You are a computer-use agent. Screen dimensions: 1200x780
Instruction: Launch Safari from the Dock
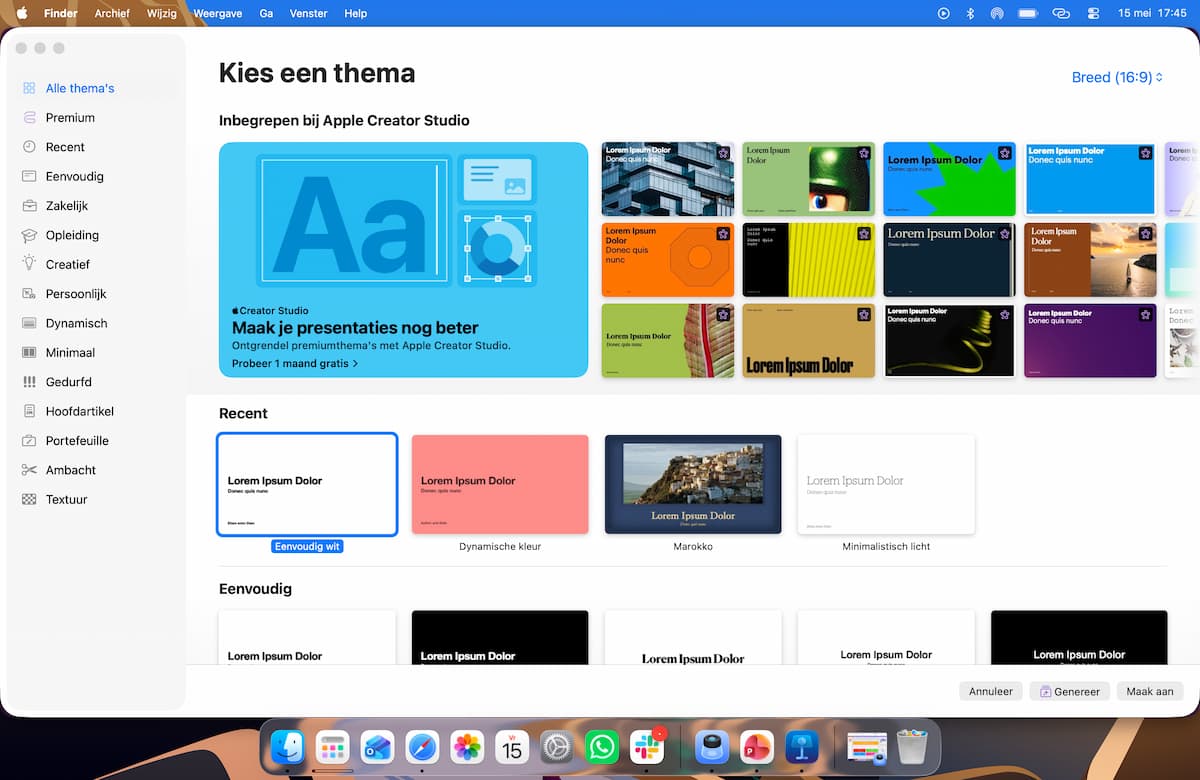pyautogui.click(x=422, y=747)
